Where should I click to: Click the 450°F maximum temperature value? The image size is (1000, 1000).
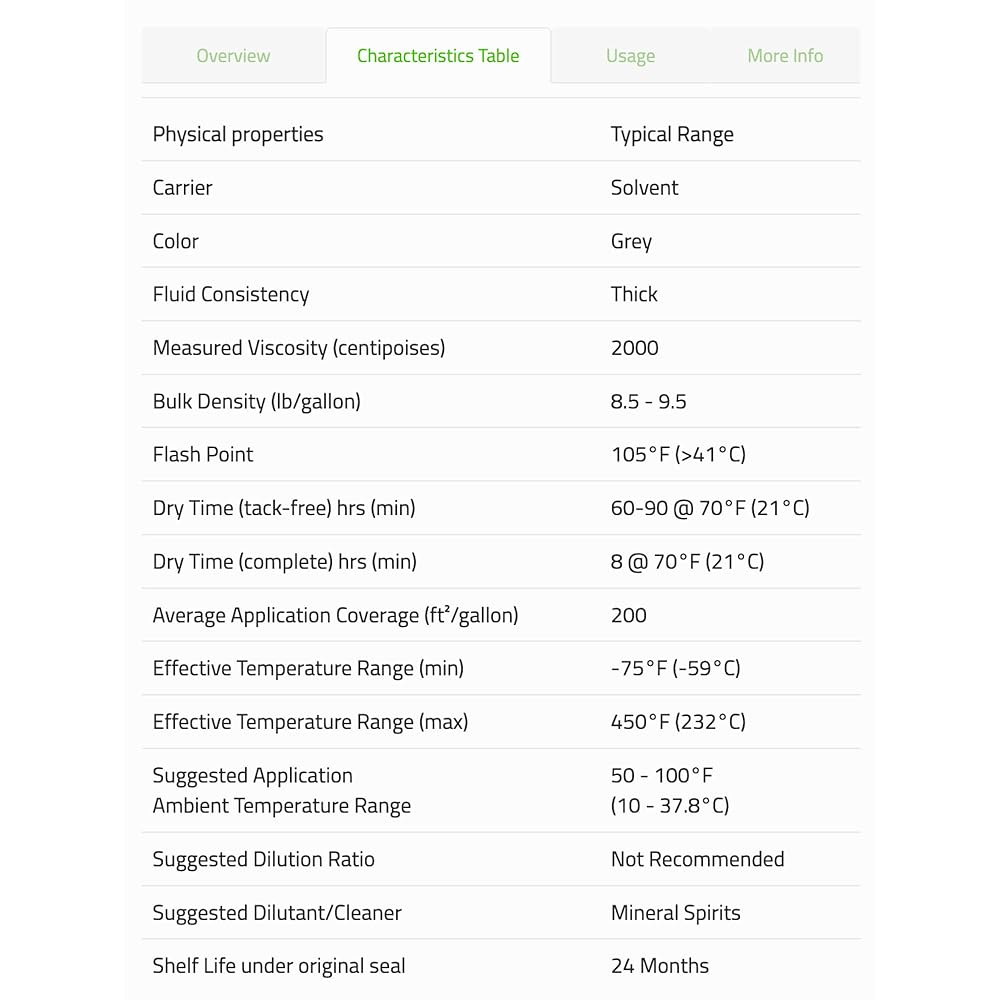click(678, 722)
